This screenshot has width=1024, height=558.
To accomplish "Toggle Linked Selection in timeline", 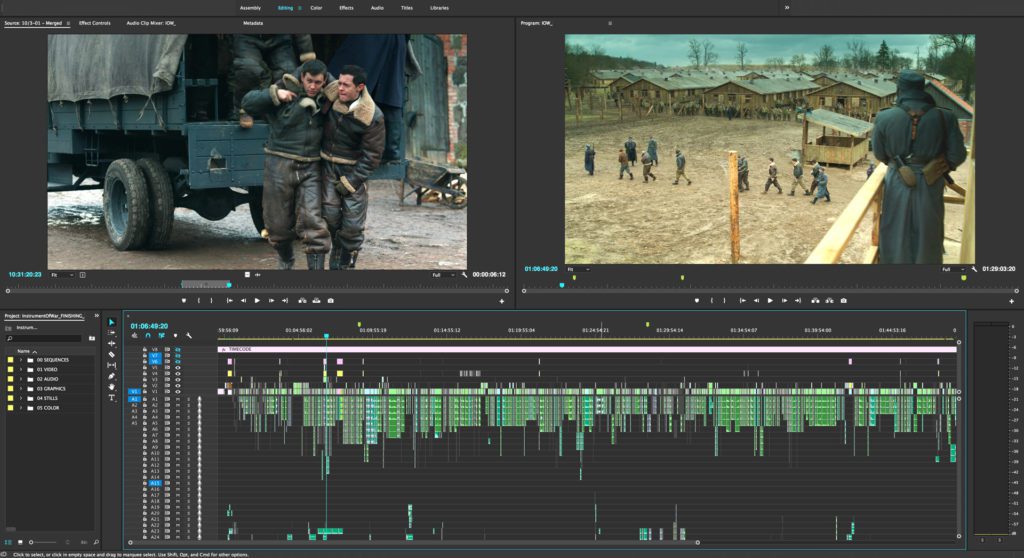I will coord(161,335).
